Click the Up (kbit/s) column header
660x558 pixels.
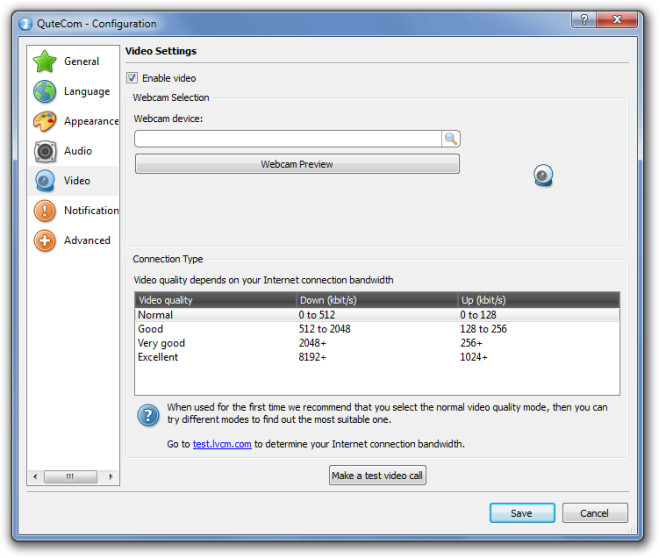[538, 300]
